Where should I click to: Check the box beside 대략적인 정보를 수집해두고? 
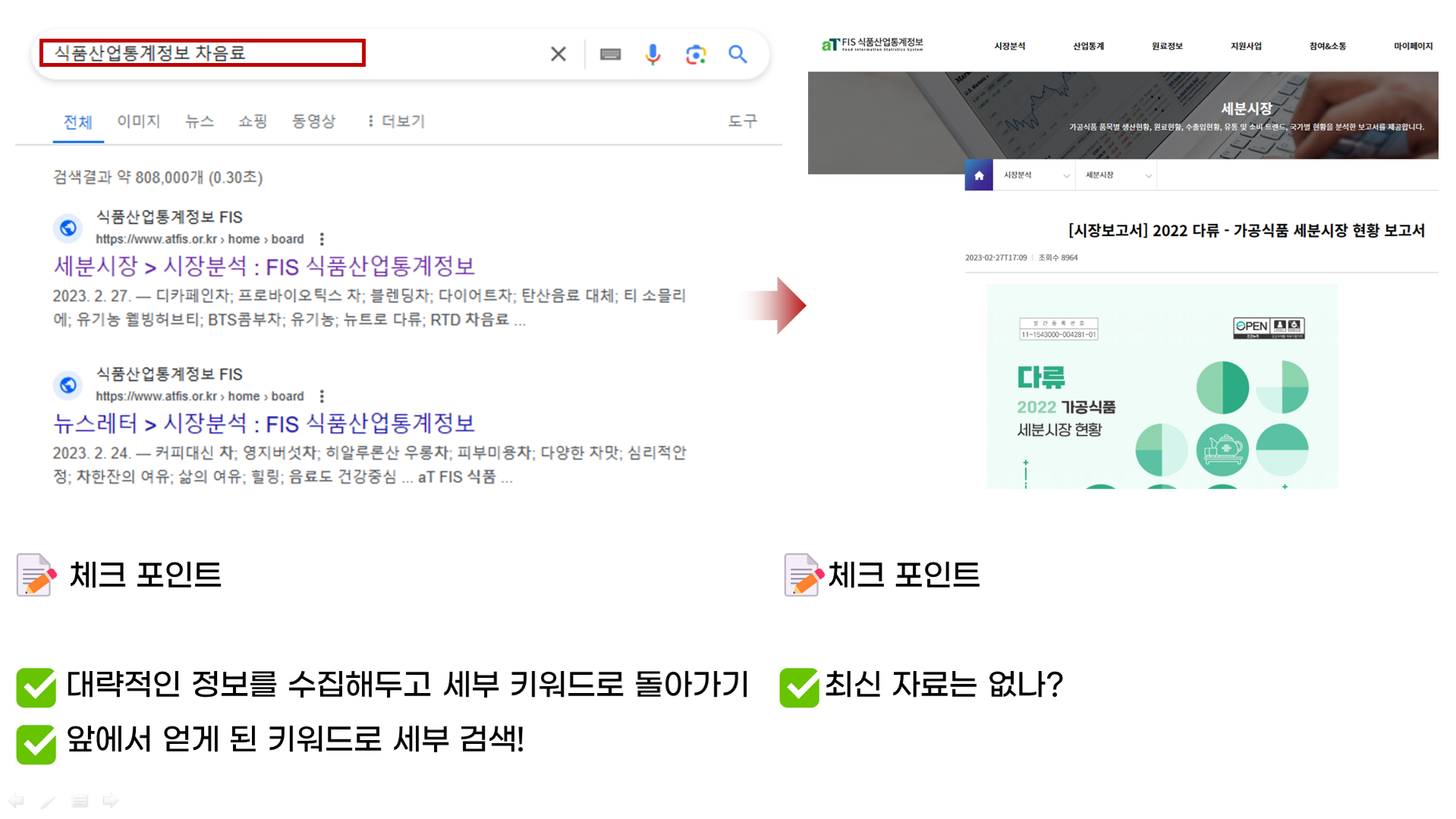36,687
